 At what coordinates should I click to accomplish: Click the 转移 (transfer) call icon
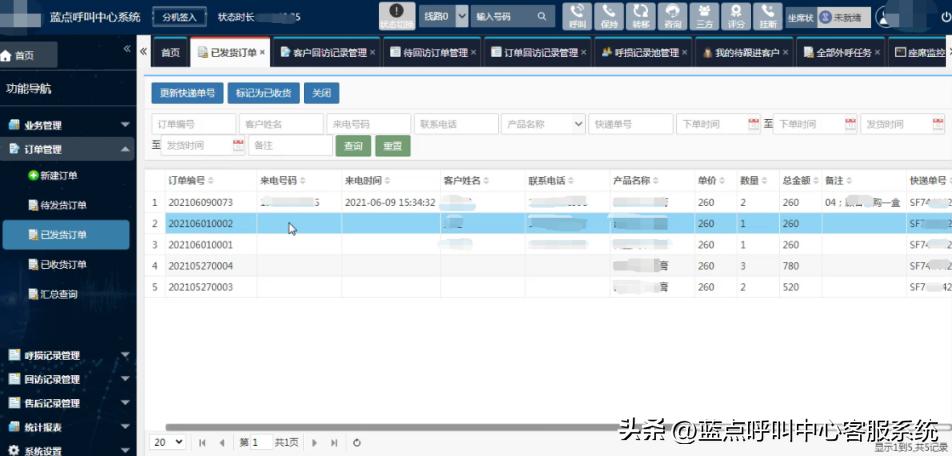coord(640,15)
